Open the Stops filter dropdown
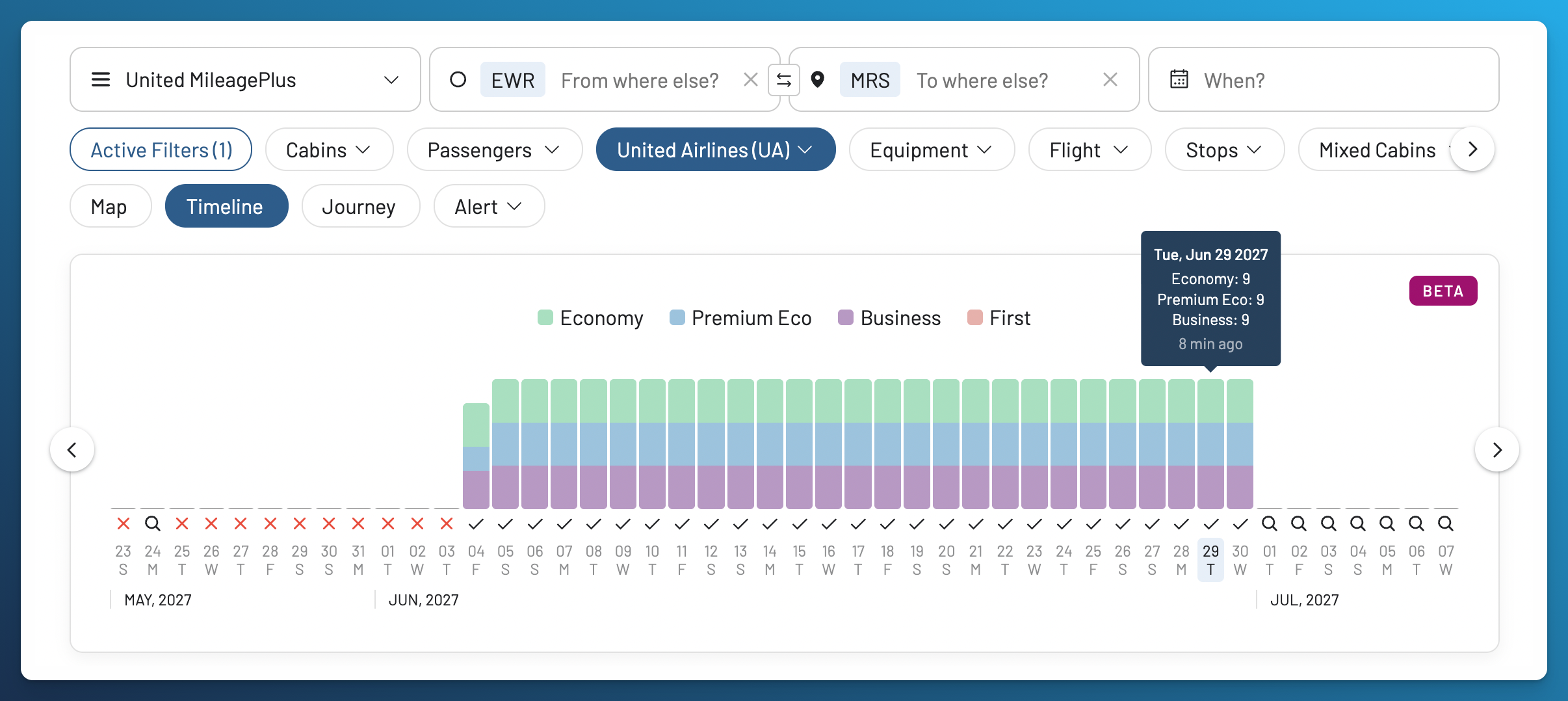Viewport: 1568px width, 701px height. coord(1224,150)
